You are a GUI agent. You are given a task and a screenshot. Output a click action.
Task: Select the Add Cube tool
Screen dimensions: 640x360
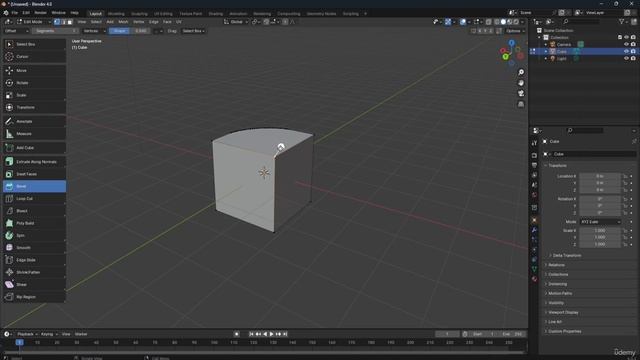34,148
